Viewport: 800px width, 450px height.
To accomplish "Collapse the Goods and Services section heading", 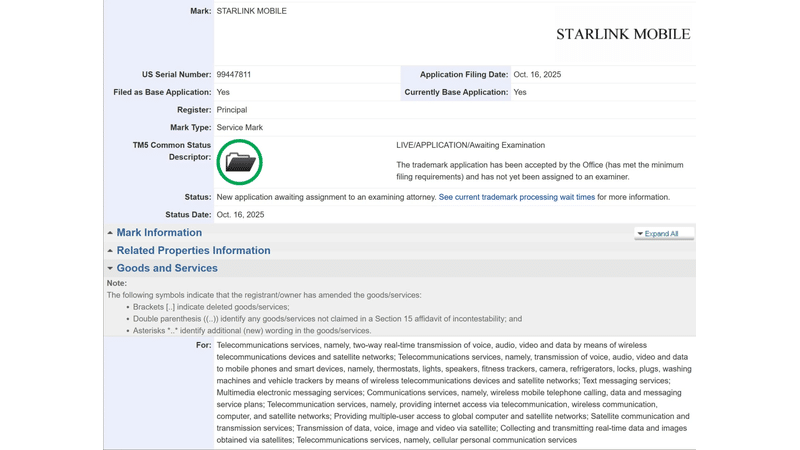I will 167,269.
